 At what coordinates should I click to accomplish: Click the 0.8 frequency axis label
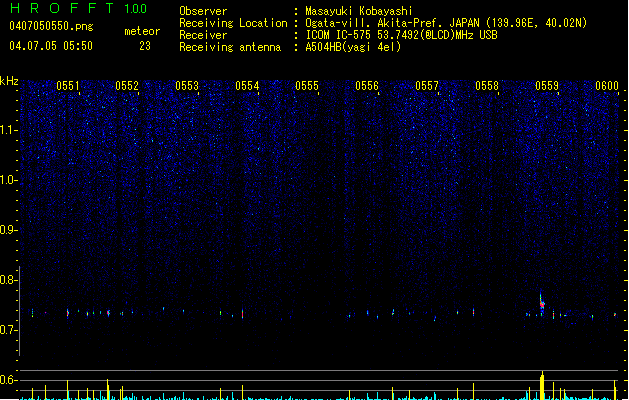click(9, 280)
